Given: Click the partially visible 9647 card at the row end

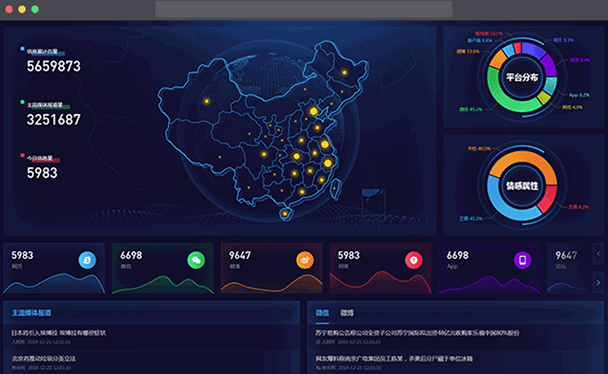Looking at the screenshot, I should coord(568,268).
